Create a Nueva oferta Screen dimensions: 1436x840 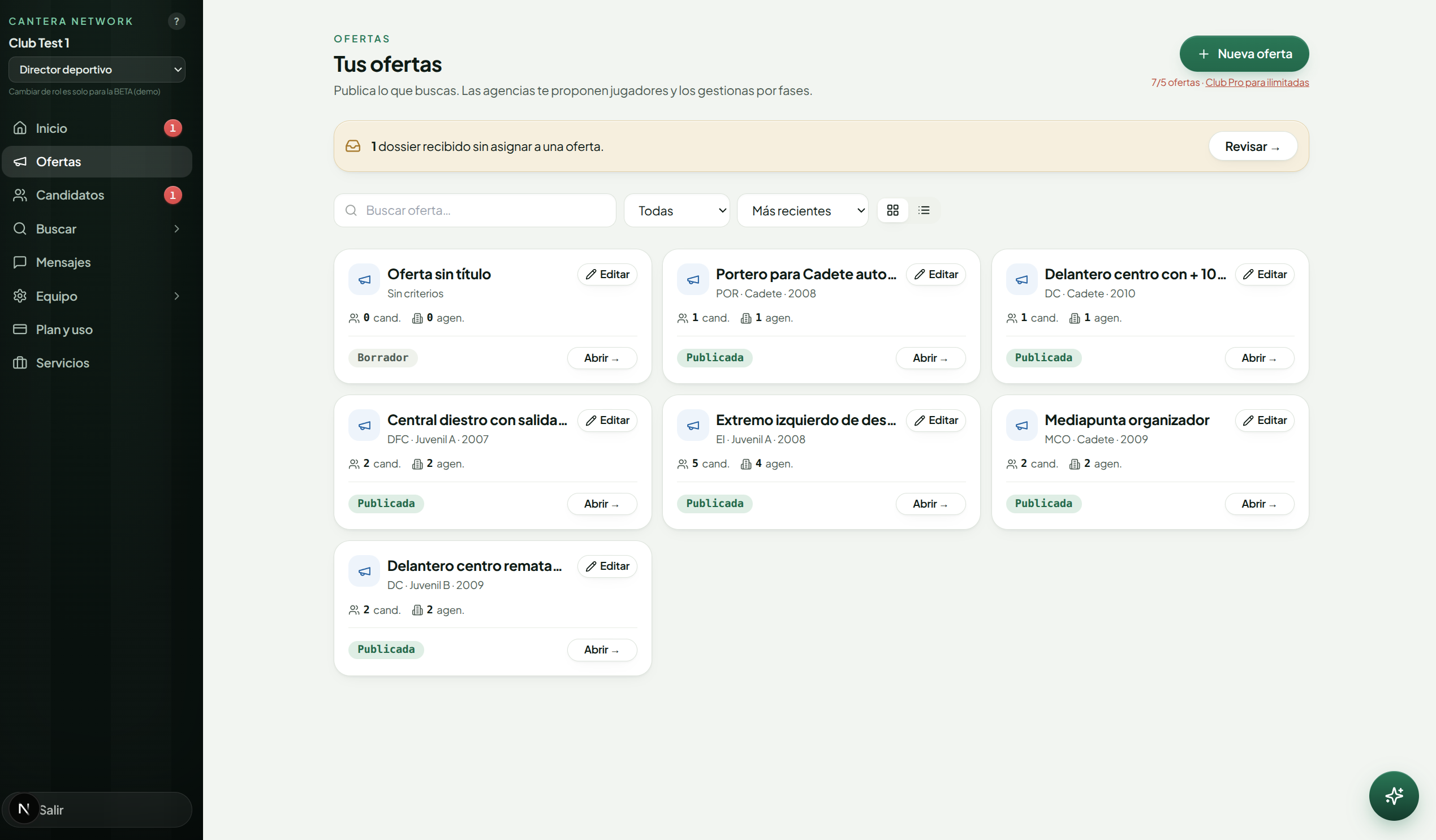(1243, 54)
